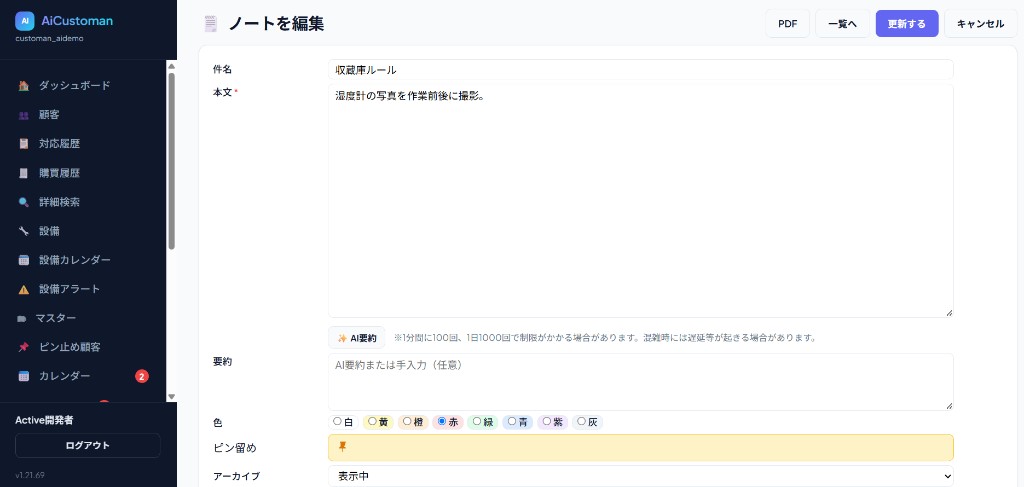Click the 購買履歴 receipt icon
Screen dimensions: 1024x487
pos(24,173)
